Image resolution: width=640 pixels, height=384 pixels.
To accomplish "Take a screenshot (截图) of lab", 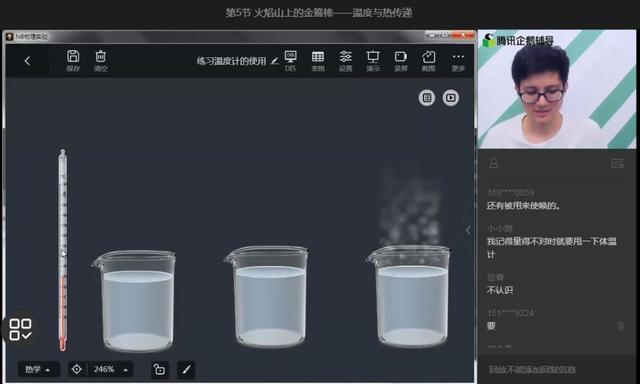I will pos(428,60).
